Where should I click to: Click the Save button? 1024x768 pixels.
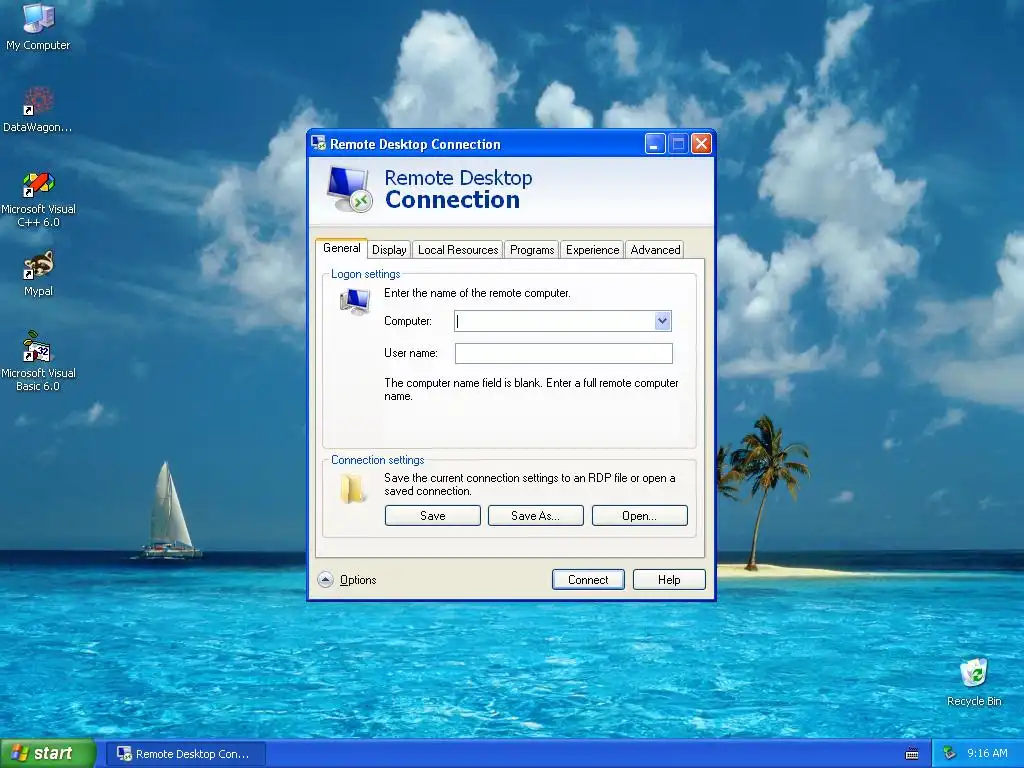point(432,515)
